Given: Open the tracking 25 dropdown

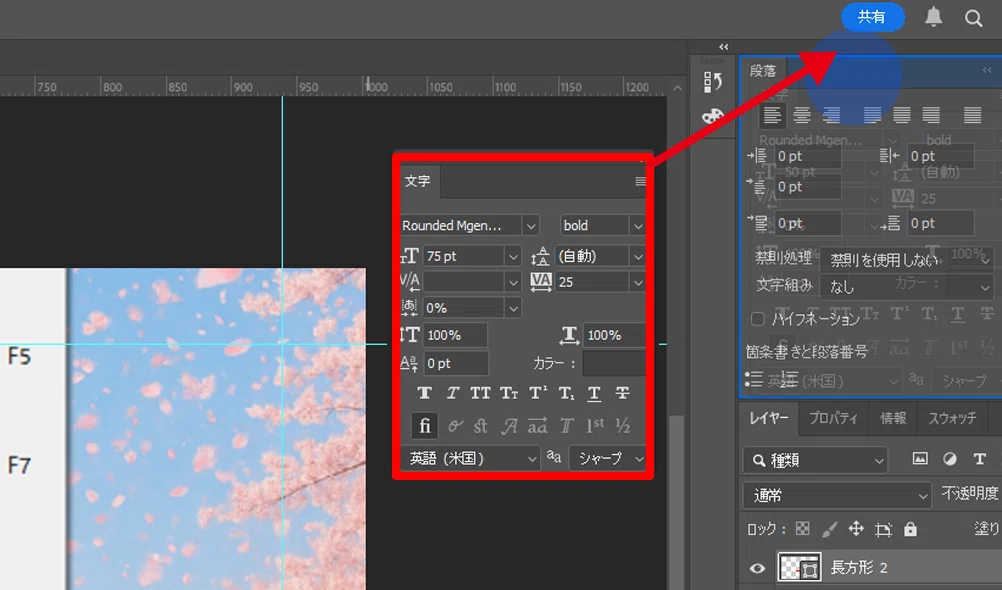Looking at the screenshot, I should [637, 282].
